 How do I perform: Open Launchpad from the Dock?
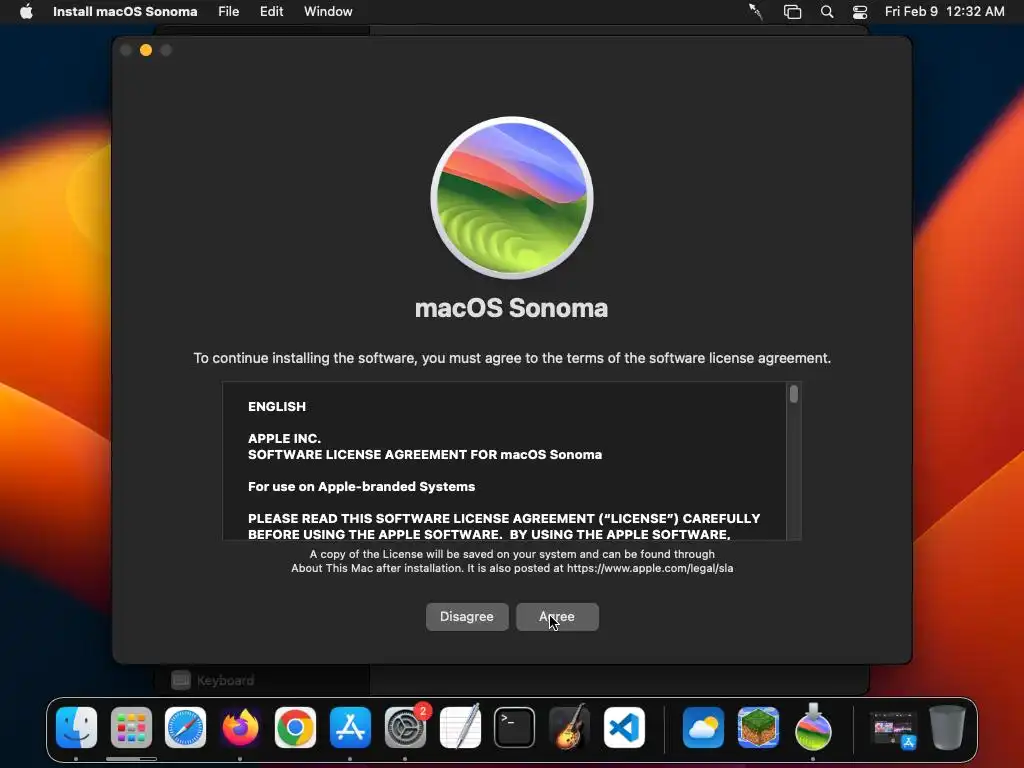point(131,727)
